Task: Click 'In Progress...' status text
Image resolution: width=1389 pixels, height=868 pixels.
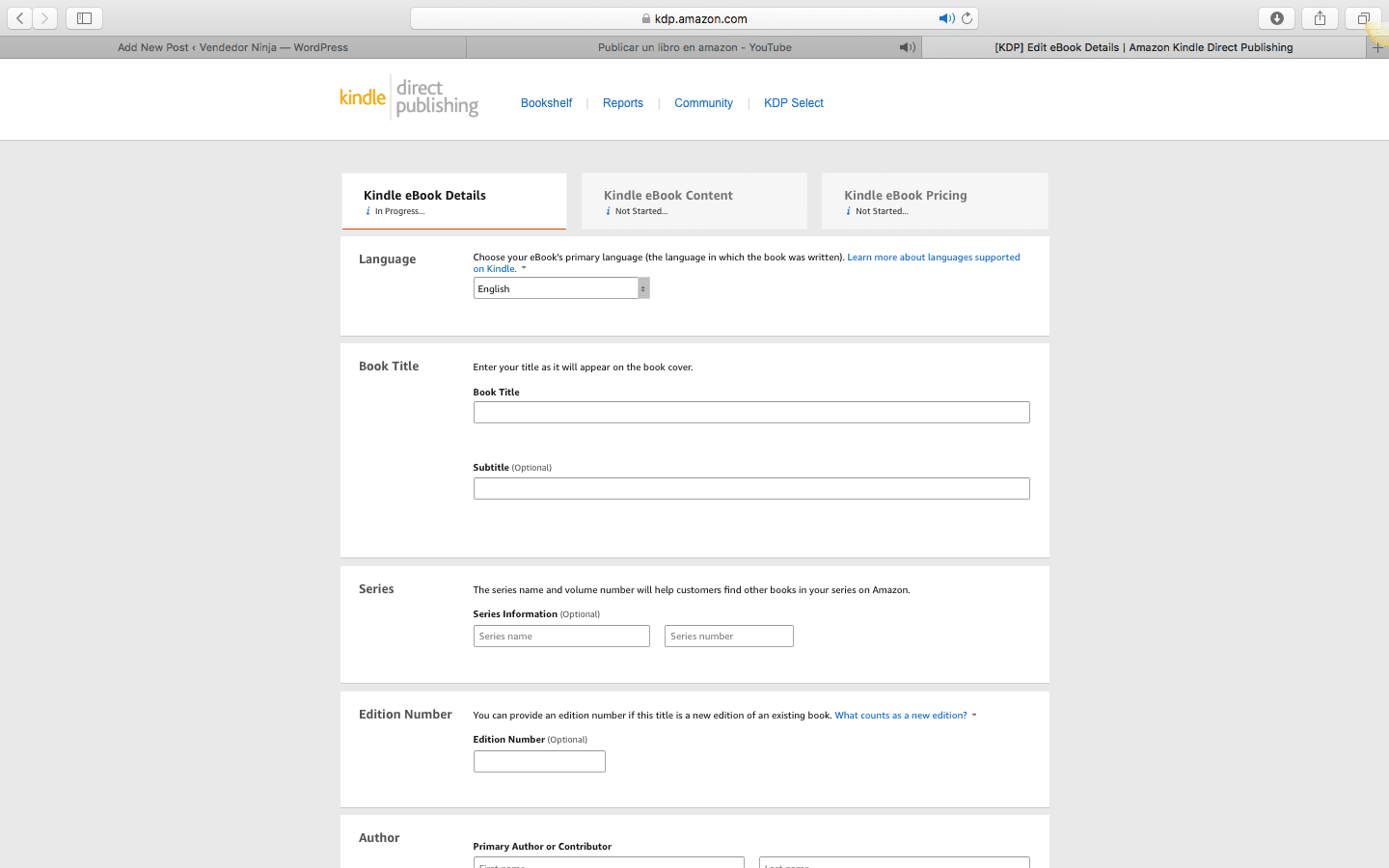Action: [399, 211]
